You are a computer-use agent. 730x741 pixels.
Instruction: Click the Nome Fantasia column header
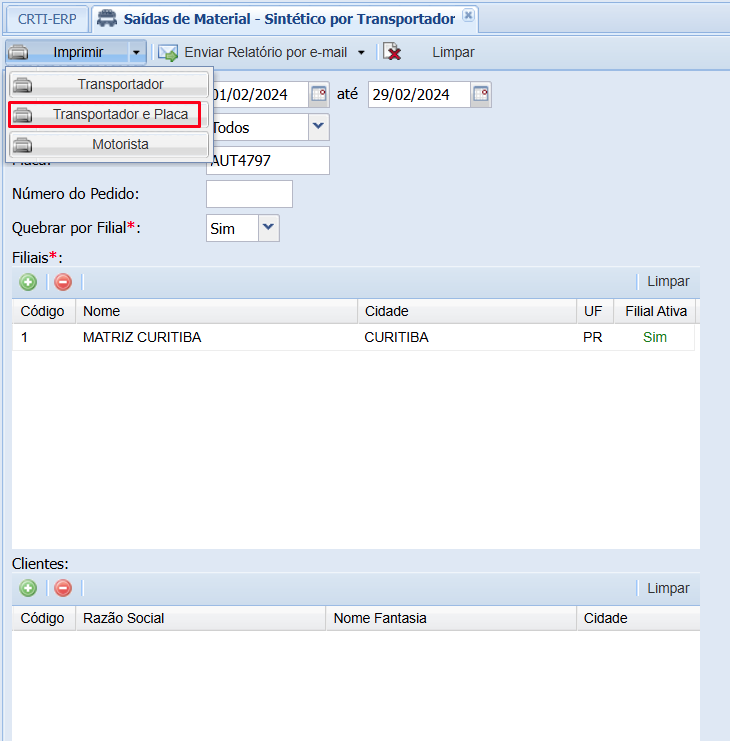451,618
